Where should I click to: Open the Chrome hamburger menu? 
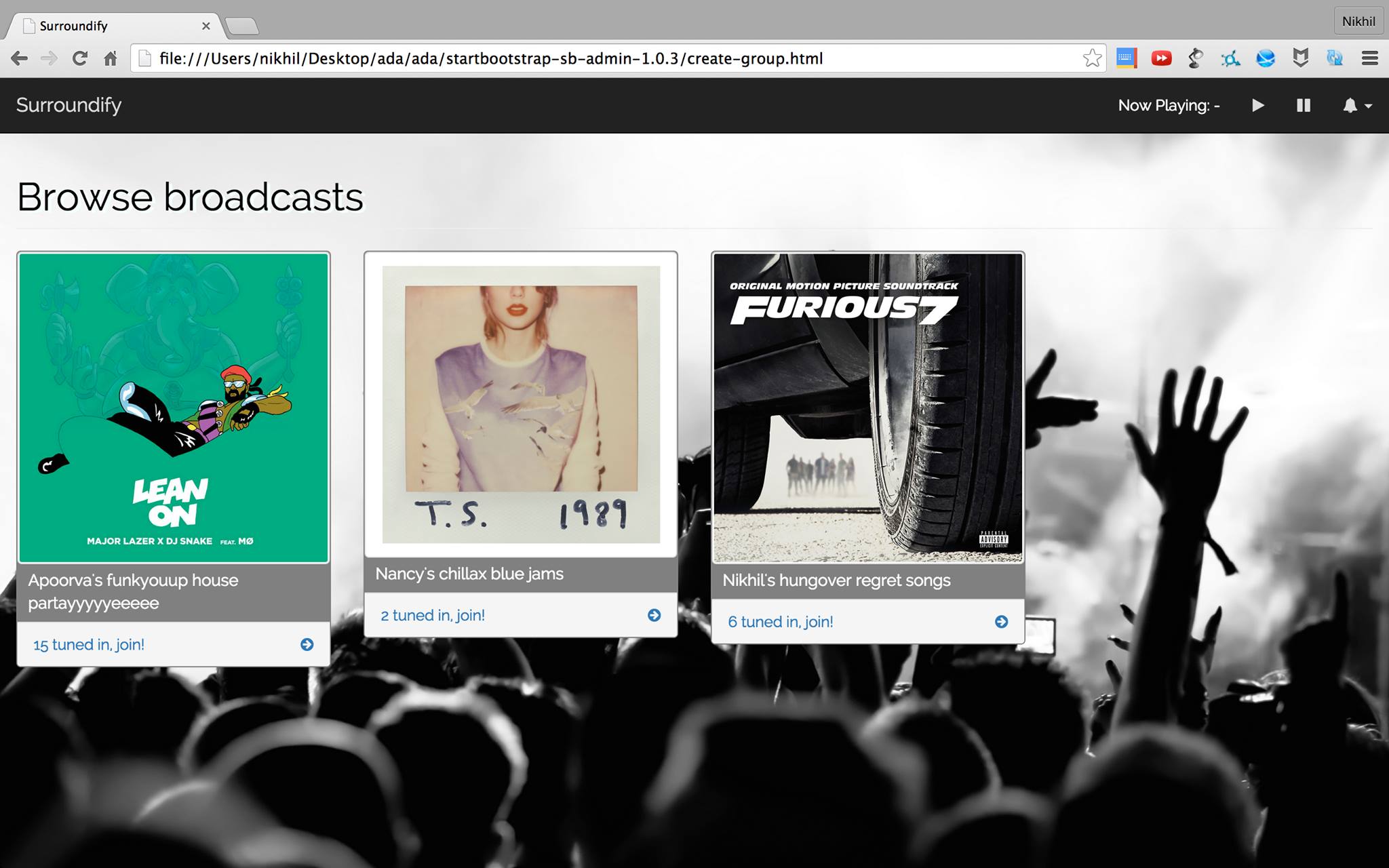[x=1369, y=58]
